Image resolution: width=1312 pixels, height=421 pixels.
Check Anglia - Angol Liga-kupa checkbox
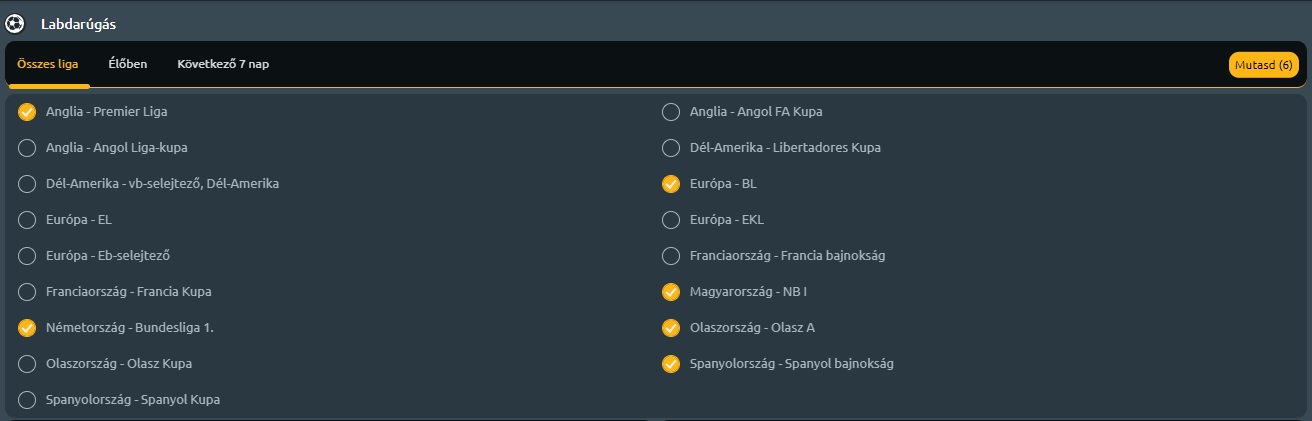[27, 148]
